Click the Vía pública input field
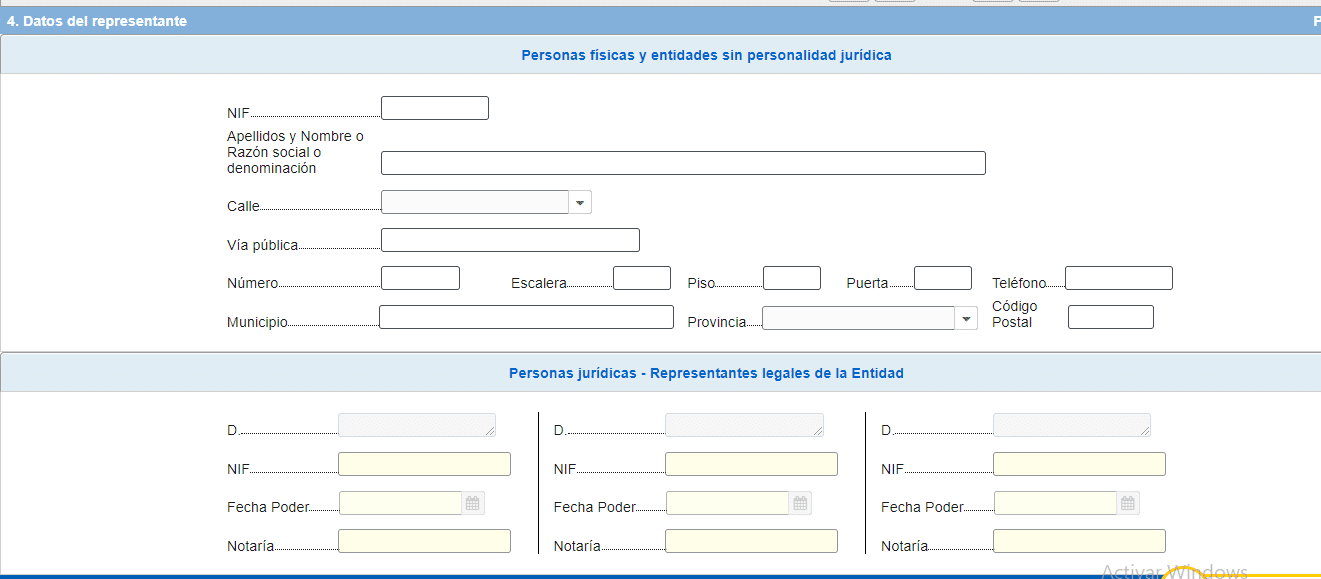This screenshot has width=1321, height=579. 510,240
